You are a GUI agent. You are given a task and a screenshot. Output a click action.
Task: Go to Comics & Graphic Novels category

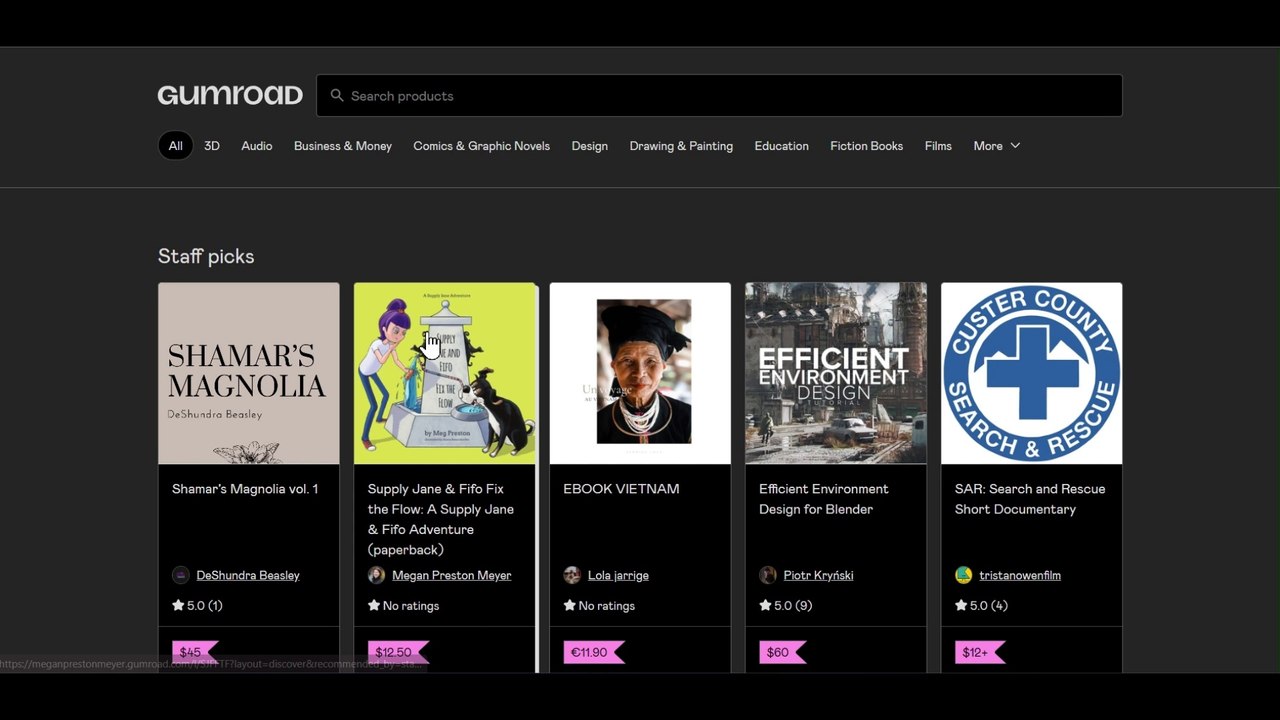(x=482, y=146)
